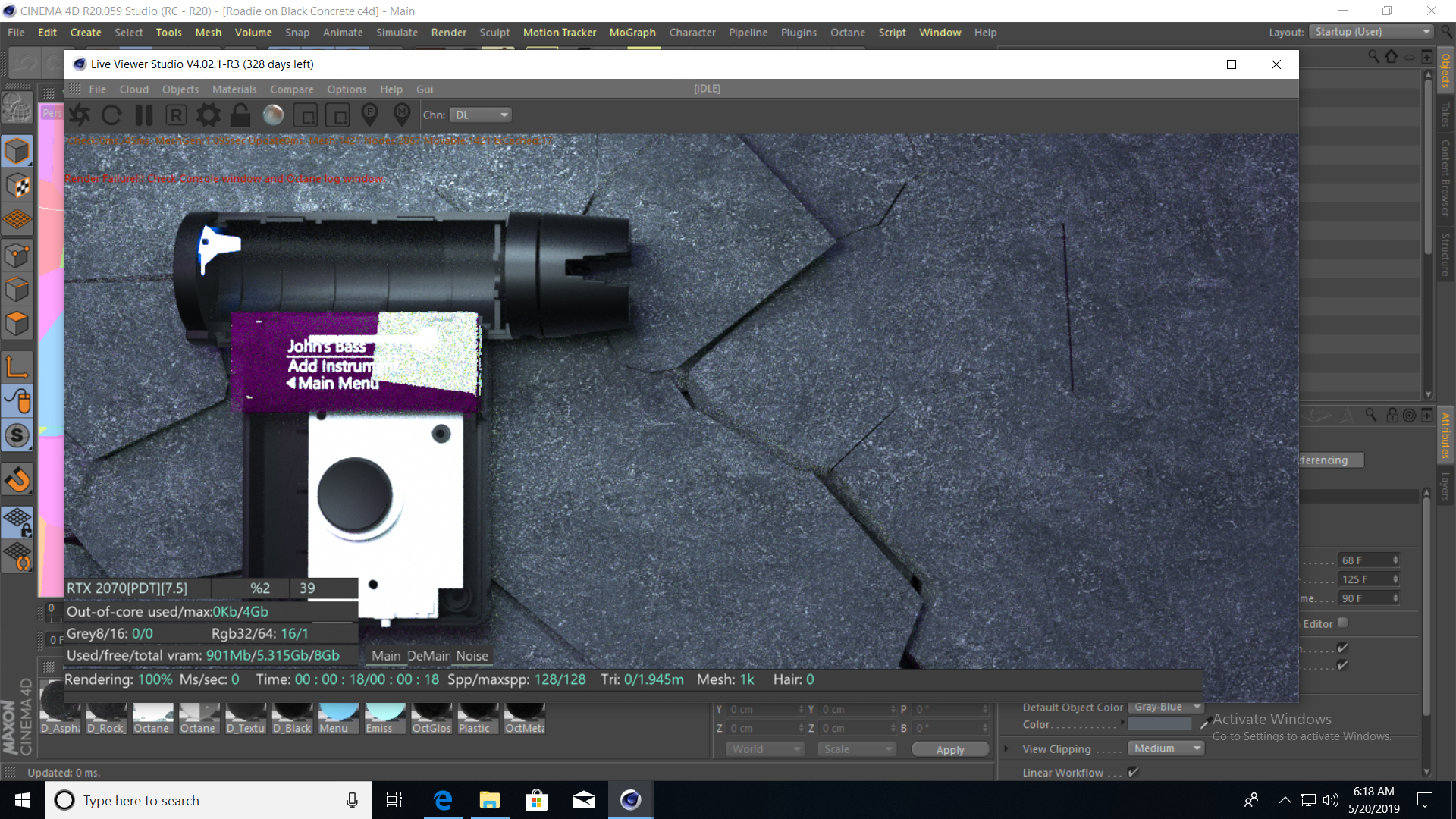This screenshot has width=1456, height=819.
Task: Click the Octane send scene icon
Action: tap(80, 115)
